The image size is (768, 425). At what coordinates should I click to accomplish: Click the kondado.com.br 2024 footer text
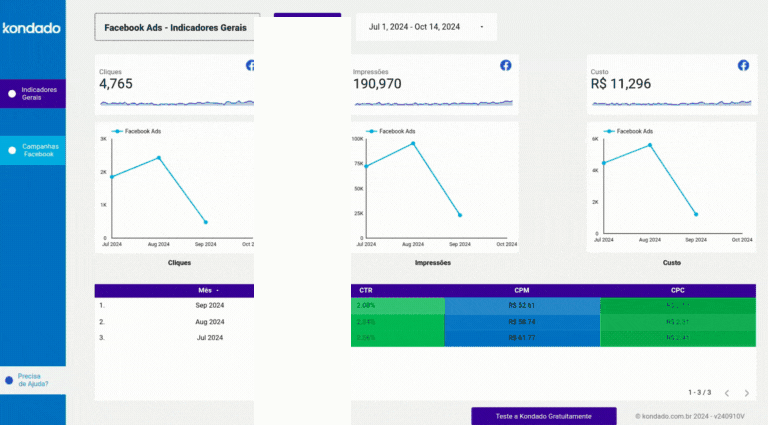(x=690, y=416)
